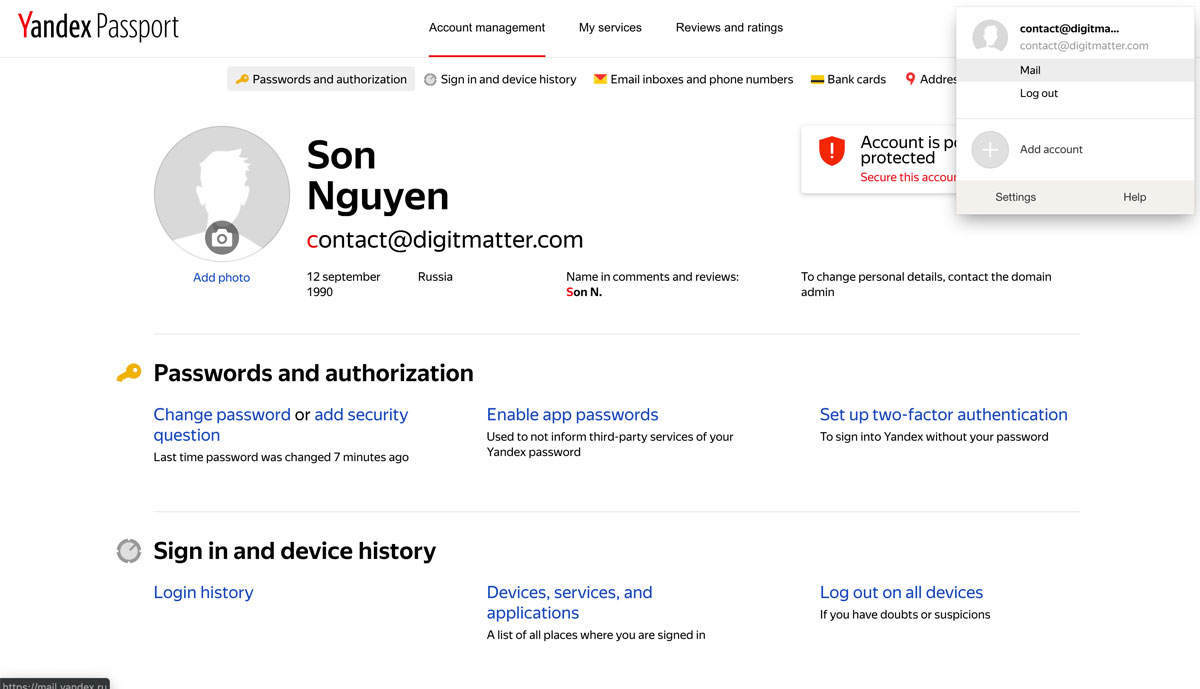Click the bold account name in dropdown
The image size is (1200, 689).
[1069, 29]
